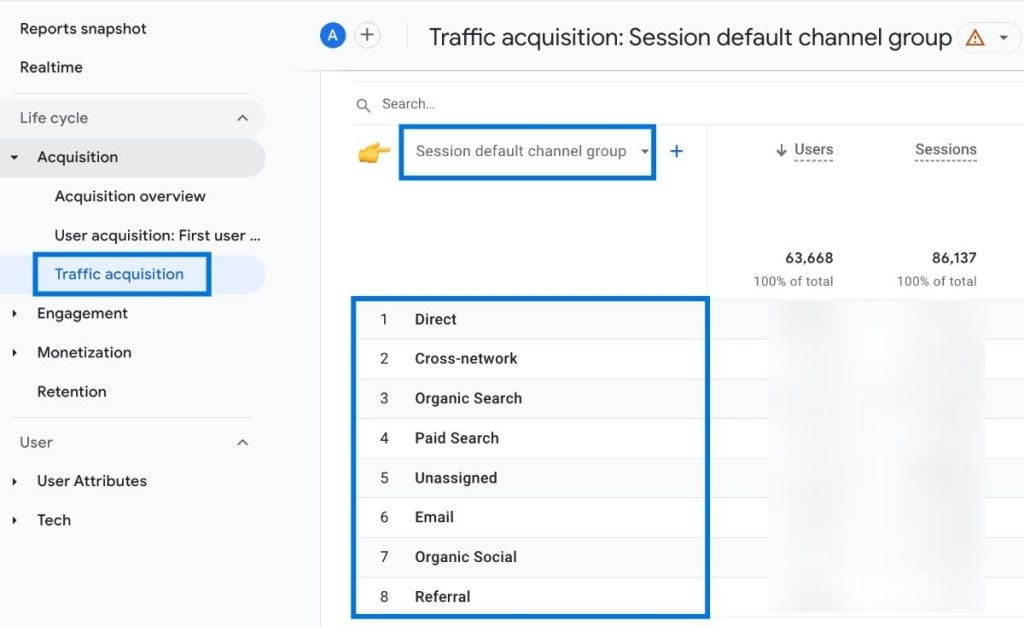Go to the Realtime report

pos(51,67)
